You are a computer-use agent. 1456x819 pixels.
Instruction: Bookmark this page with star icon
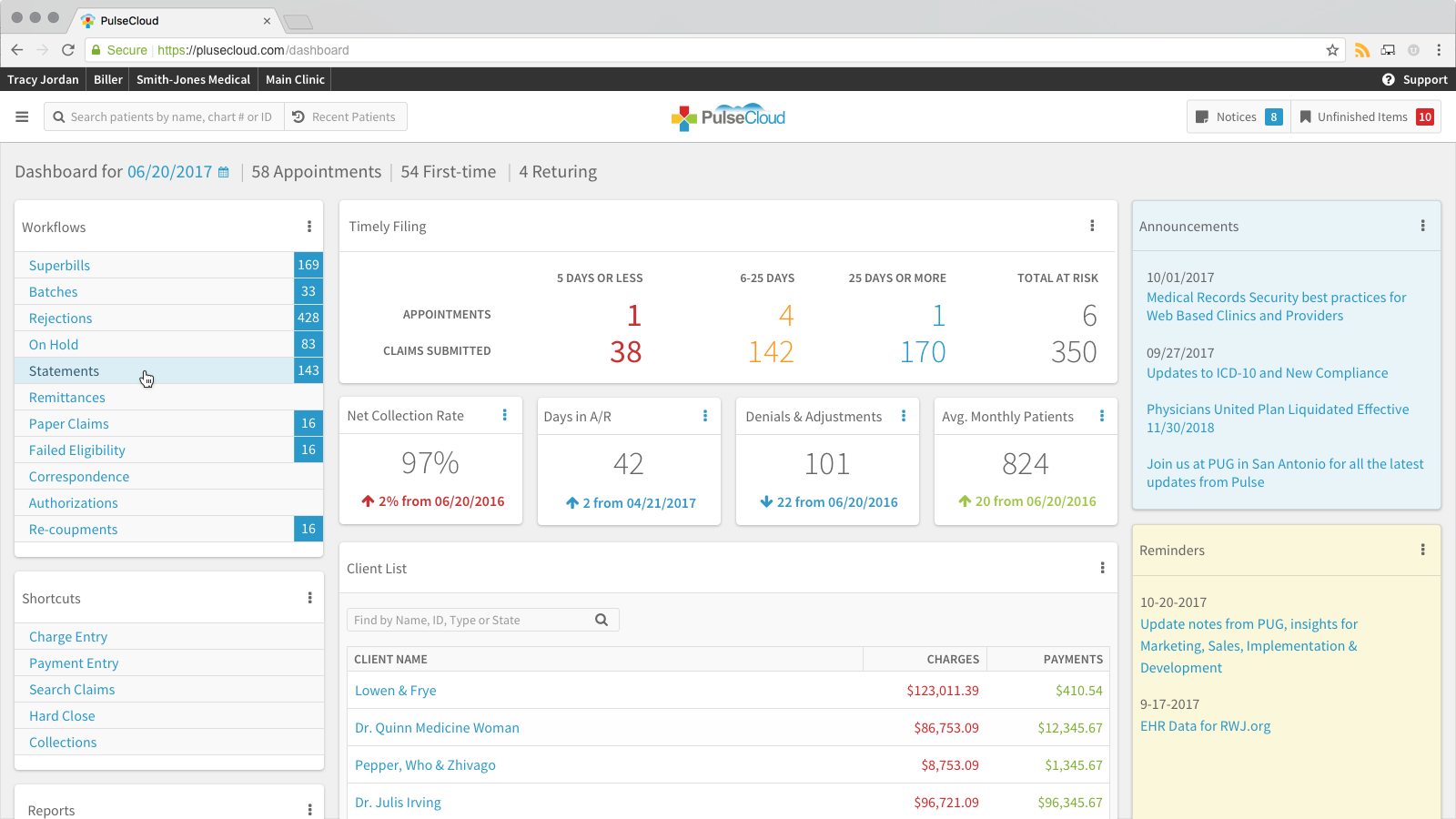(1332, 50)
